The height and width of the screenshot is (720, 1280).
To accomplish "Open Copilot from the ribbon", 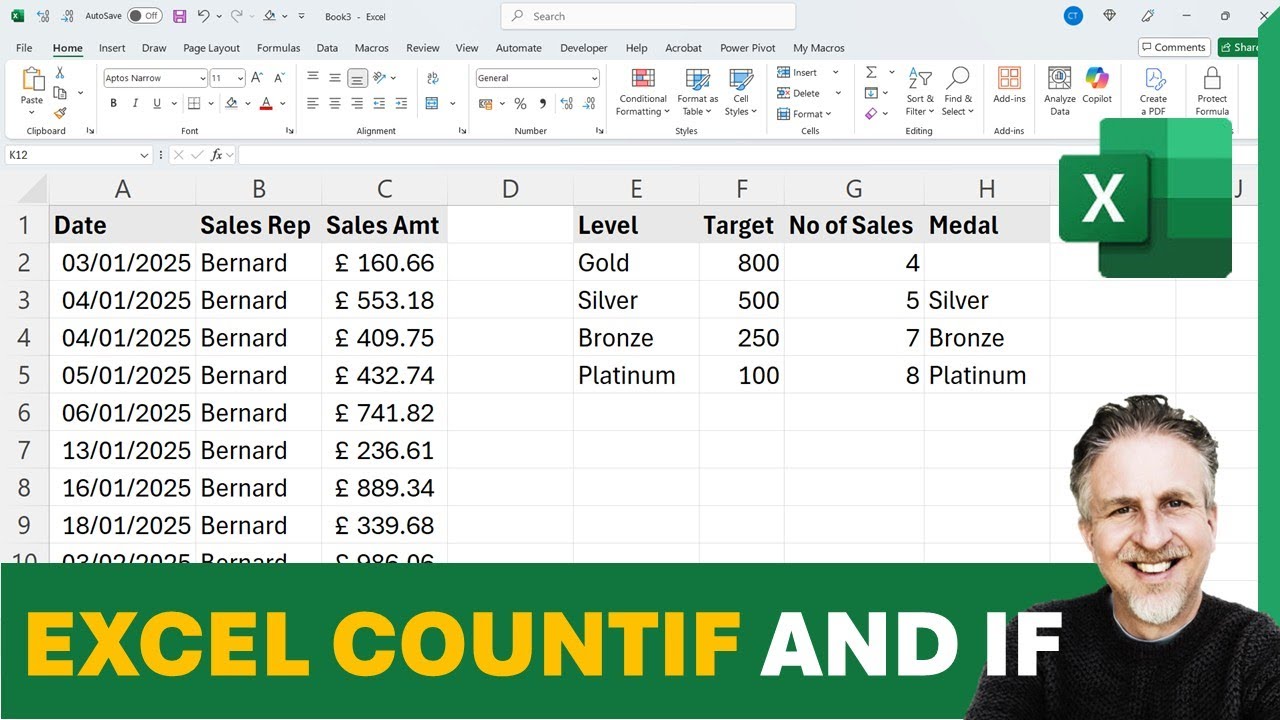I will [1097, 86].
